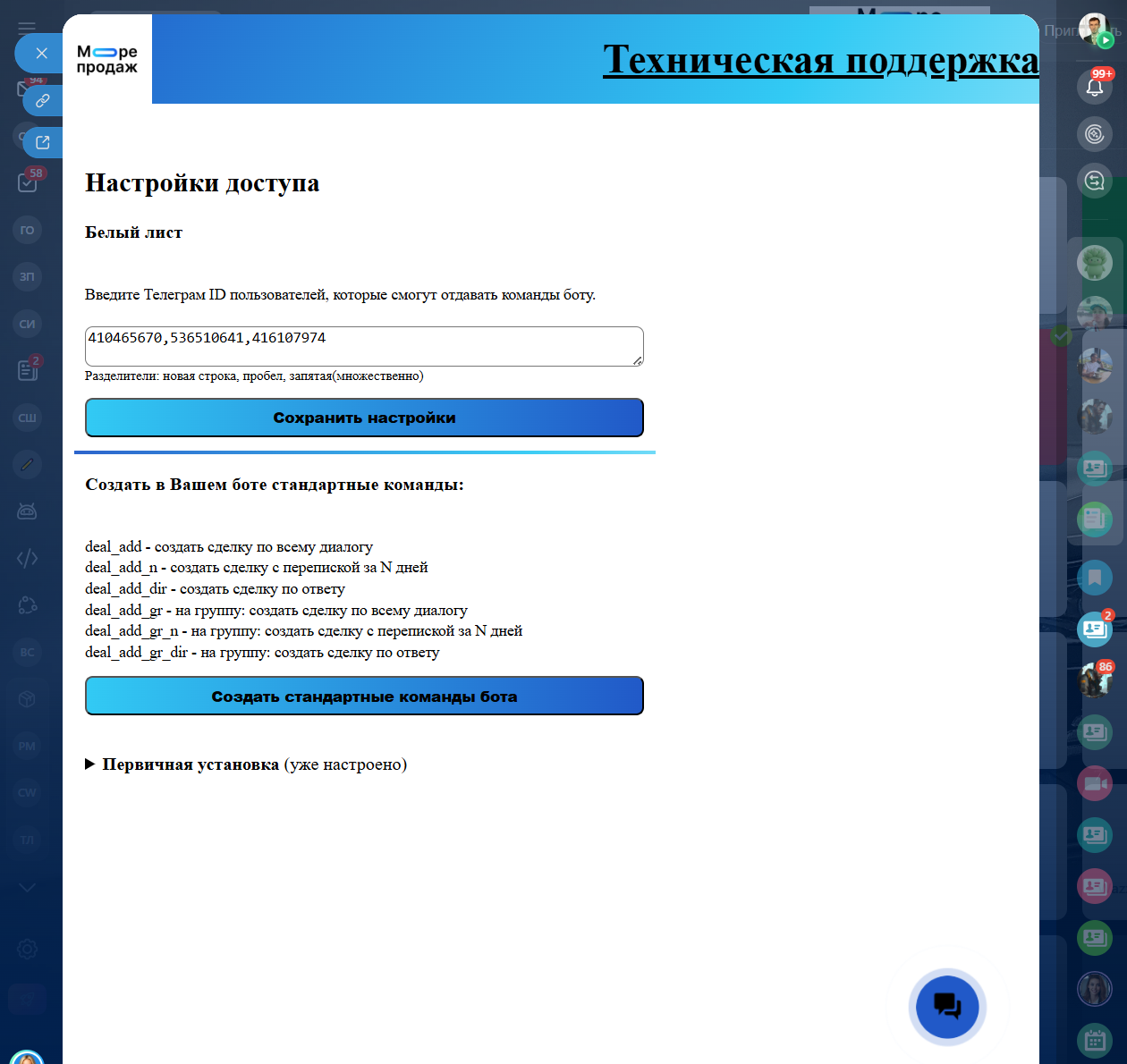This screenshot has width=1127, height=1064.
Task: Open the robot icon in the left sidebar
Action: point(28,511)
